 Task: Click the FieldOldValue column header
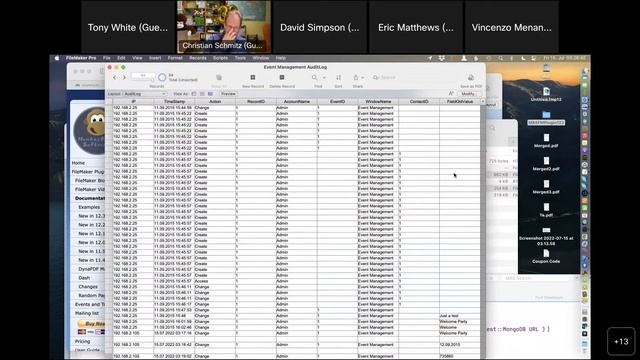click(460, 101)
